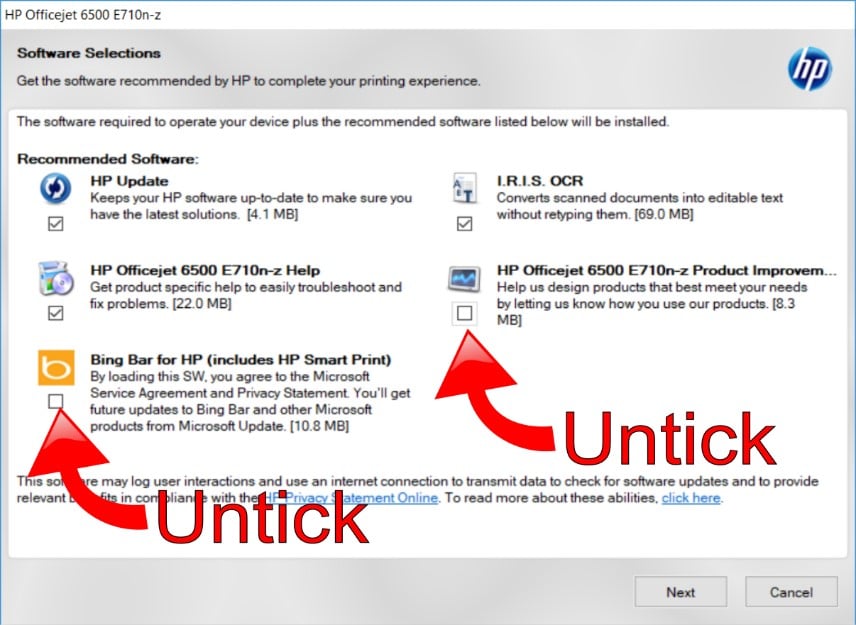Open the HP Privacy Statement Online link
The width and height of the screenshot is (856, 625).
click(351, 498)
